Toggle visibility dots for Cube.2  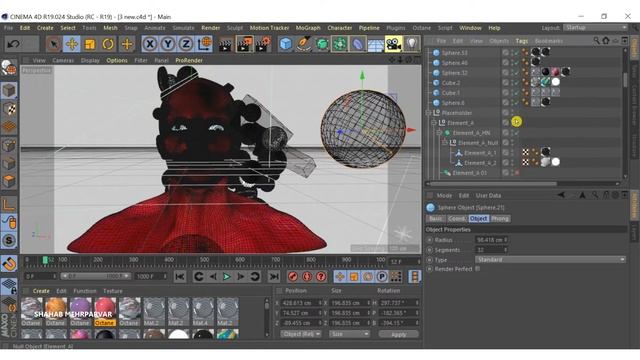coord(512,82)
